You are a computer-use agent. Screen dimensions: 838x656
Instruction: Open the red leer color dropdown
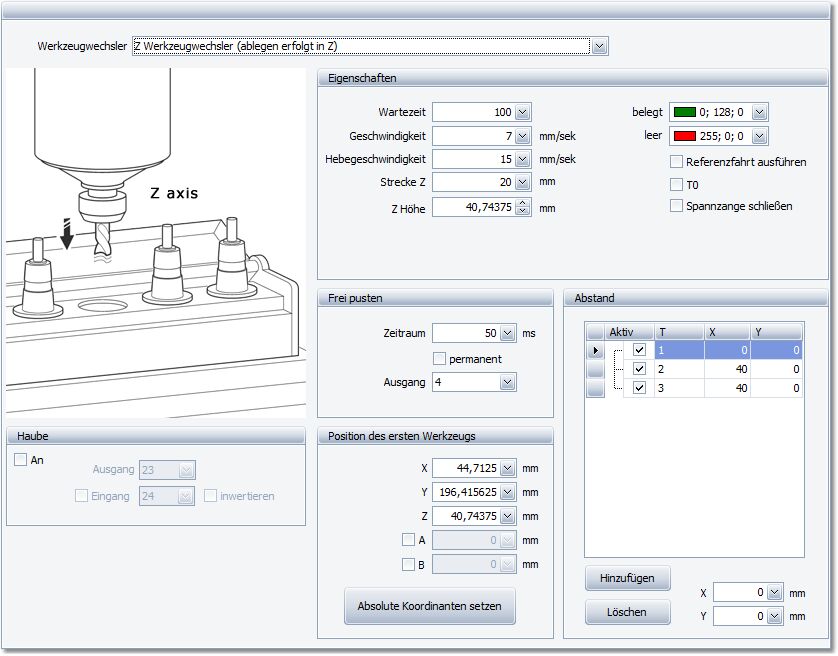click(x=759, y=135)
